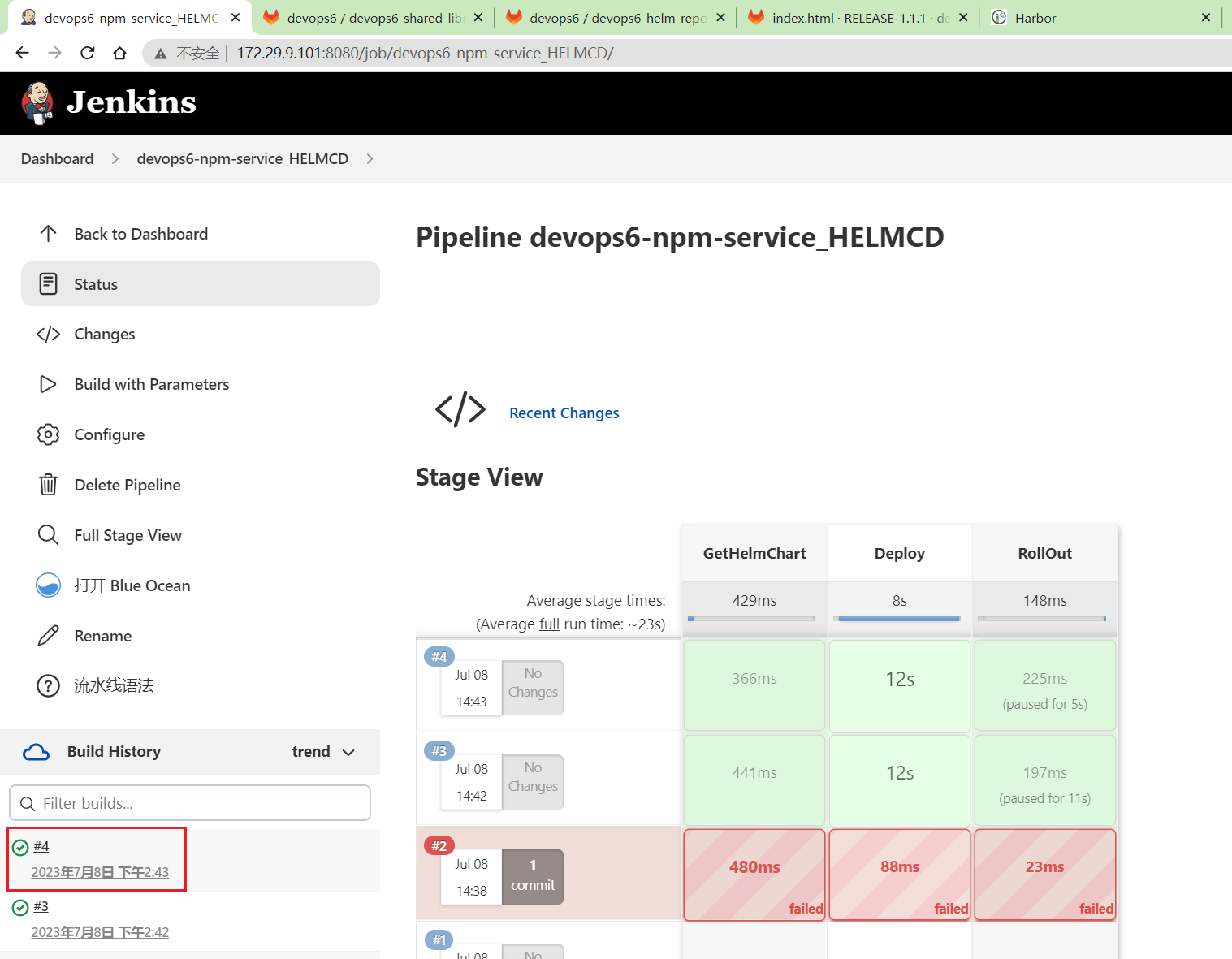Open the #3 build badge in Stage View

439,750
